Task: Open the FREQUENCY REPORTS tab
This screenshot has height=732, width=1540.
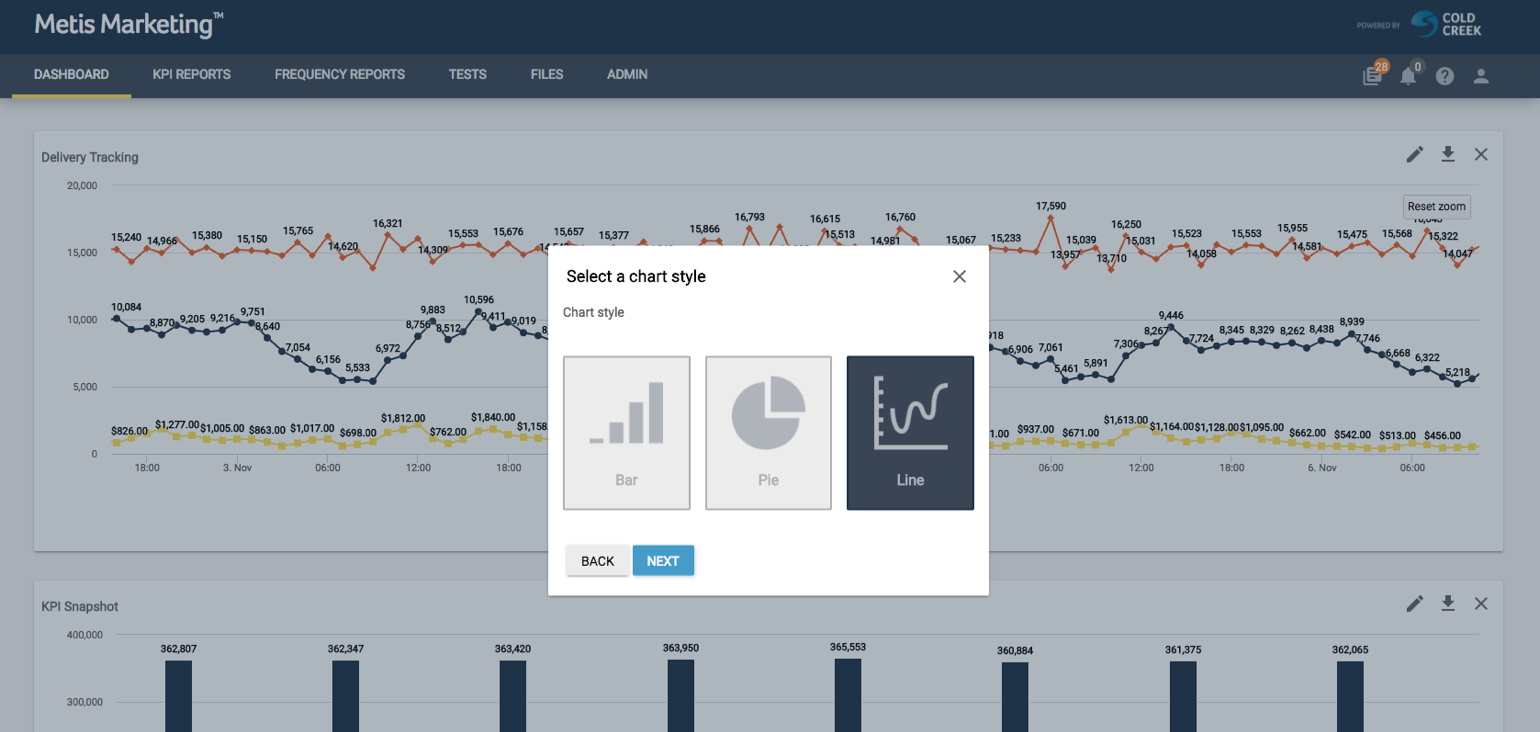Action: point(340,75)
